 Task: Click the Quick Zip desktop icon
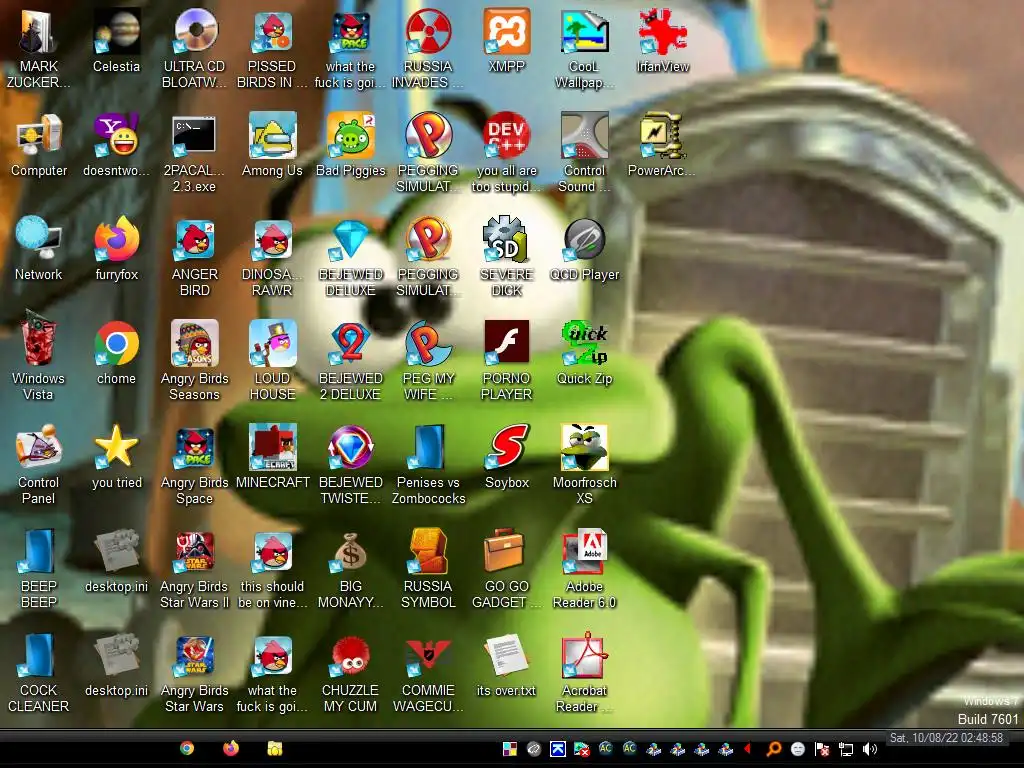tap(584, 353)
